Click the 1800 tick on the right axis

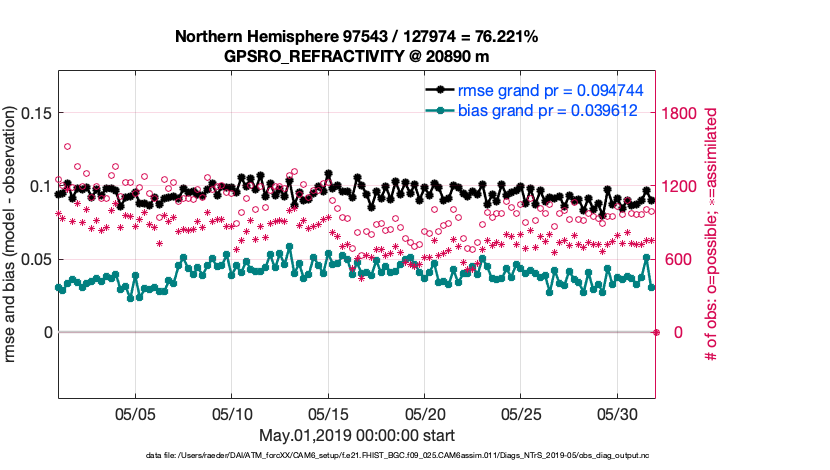tap(683, 113)
